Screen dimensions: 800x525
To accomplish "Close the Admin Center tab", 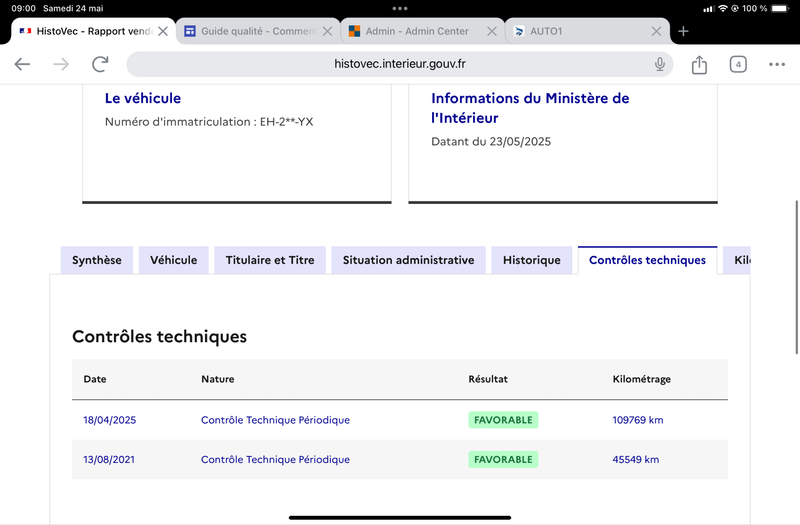I will (491, 31).
